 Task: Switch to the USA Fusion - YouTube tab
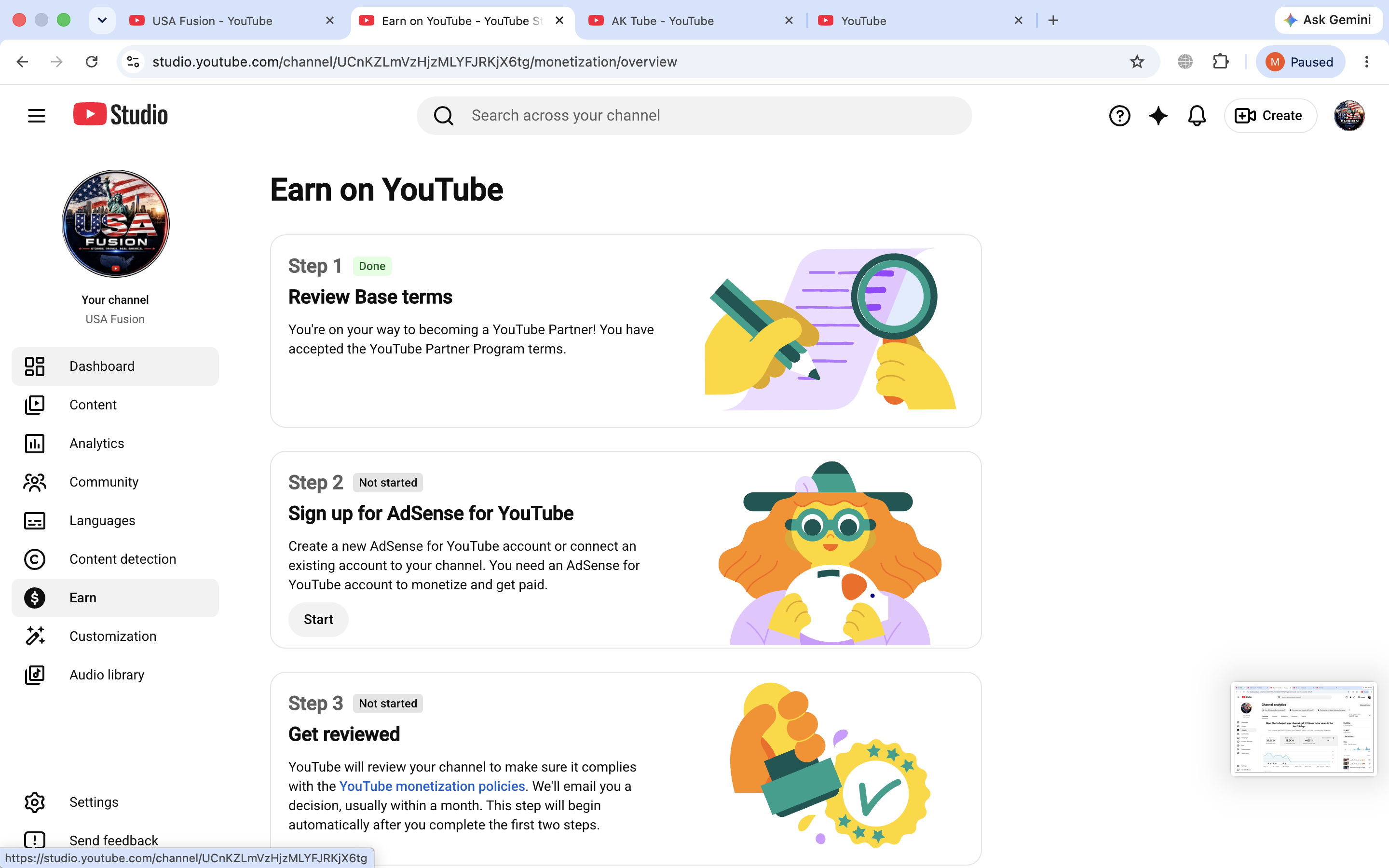point(232,21)
